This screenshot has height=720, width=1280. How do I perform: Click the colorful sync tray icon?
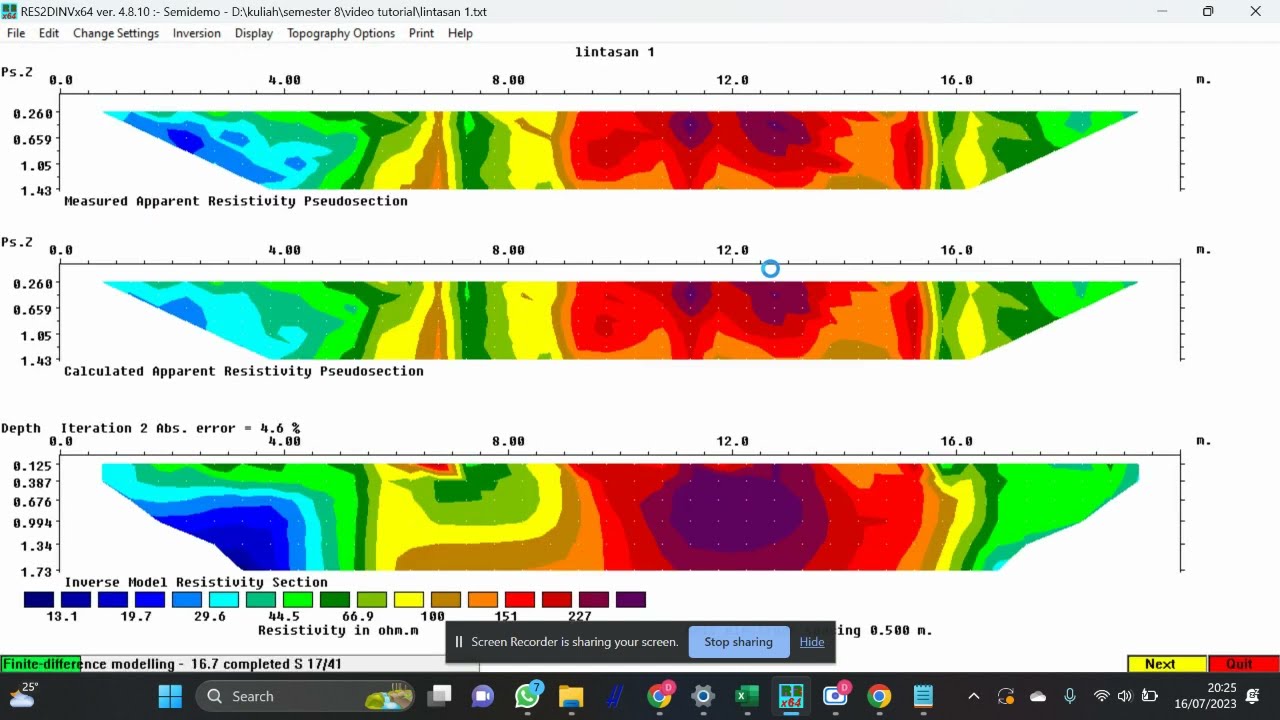click(x=1006, y=696)
